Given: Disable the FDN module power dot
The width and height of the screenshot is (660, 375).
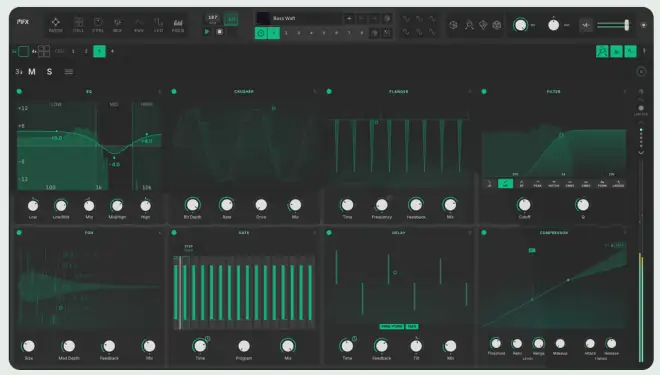Looking at the screenshot, I should pyautogui.click(x=19, y=232).
